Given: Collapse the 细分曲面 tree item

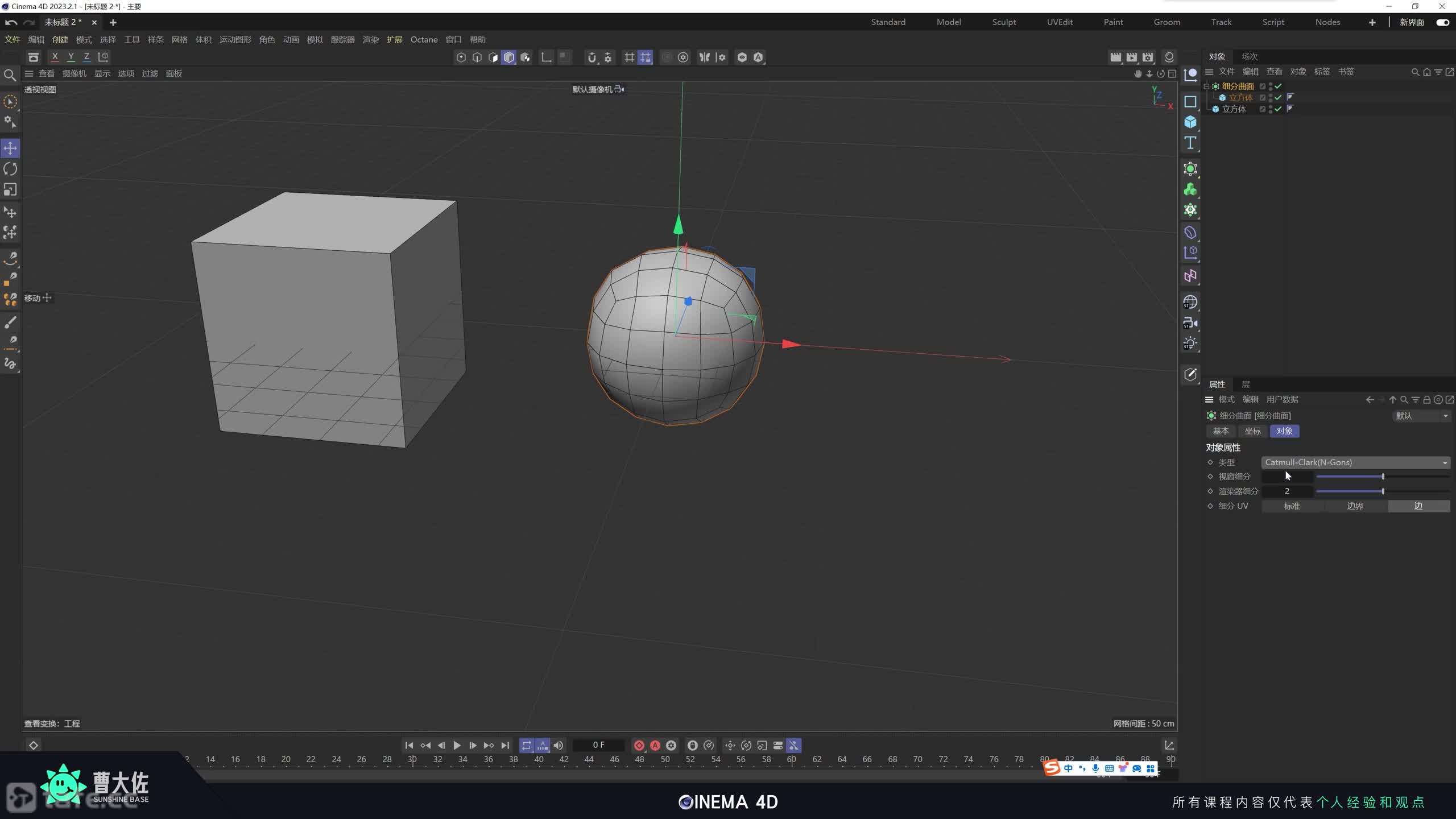Looking at the screenshot, I should (x=1206, y=86).
